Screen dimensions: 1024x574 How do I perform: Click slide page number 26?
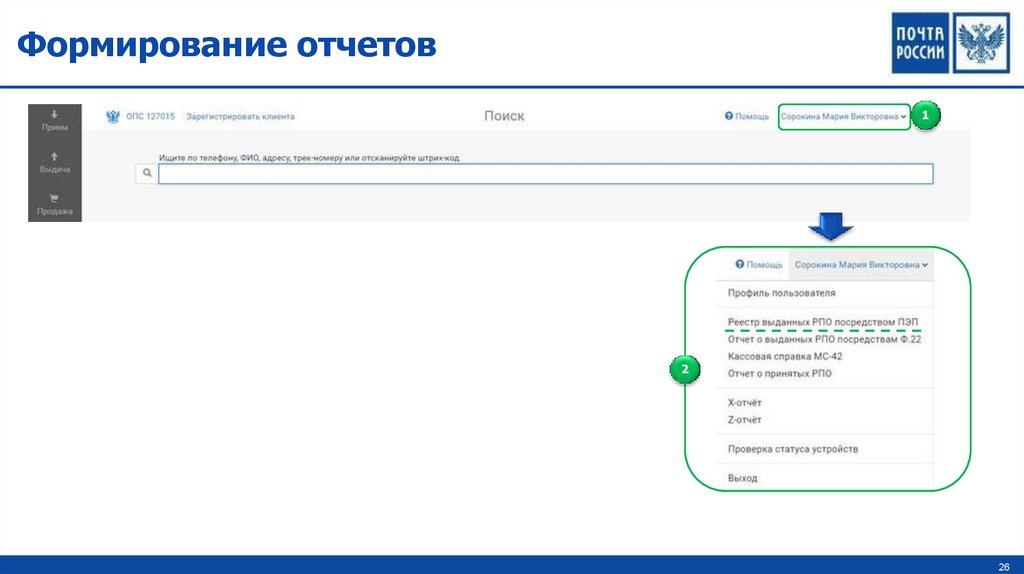click(1004, 566)
